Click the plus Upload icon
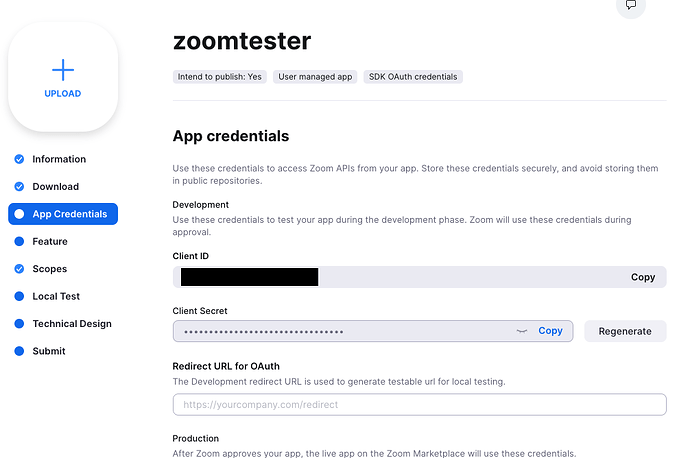The width and height of the screenshot is (690, 458). click(63, 70)
